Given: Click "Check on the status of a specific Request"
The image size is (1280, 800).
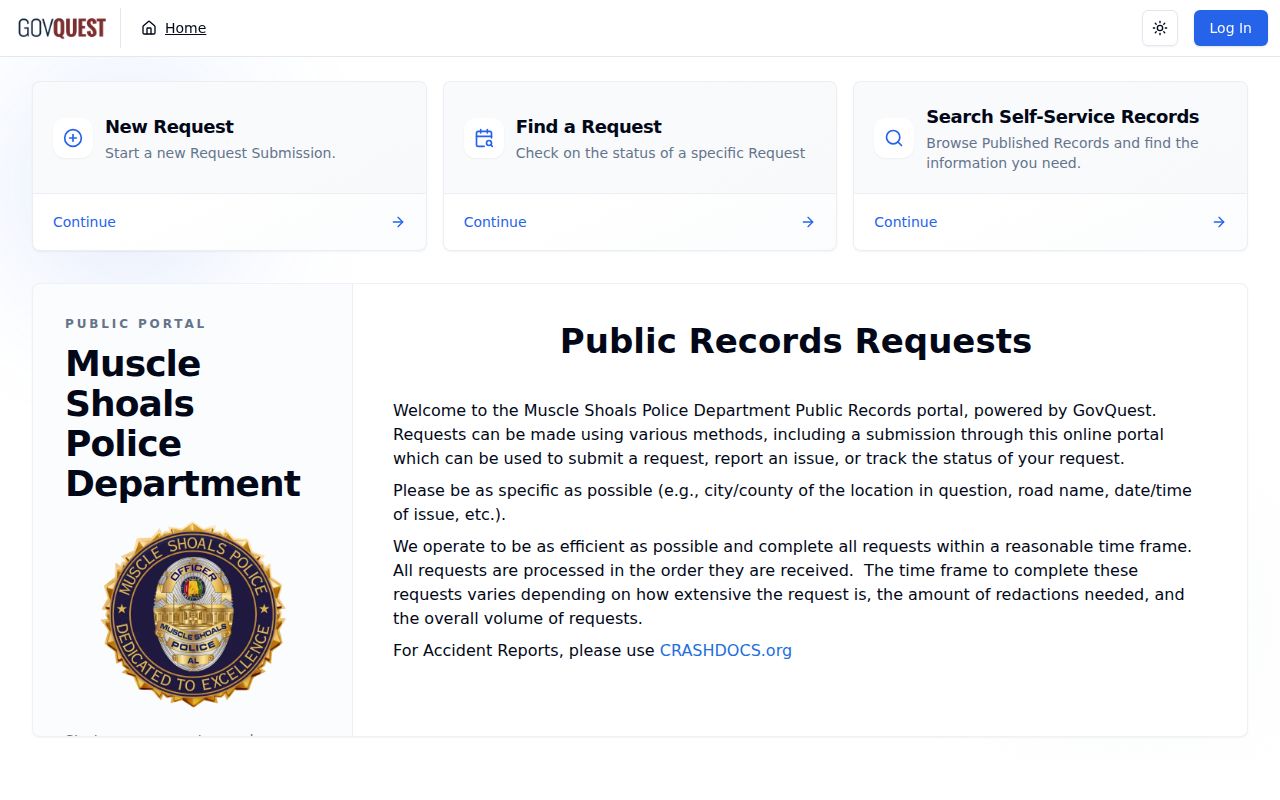Looking at the screenshot, I should pos(661,153).
